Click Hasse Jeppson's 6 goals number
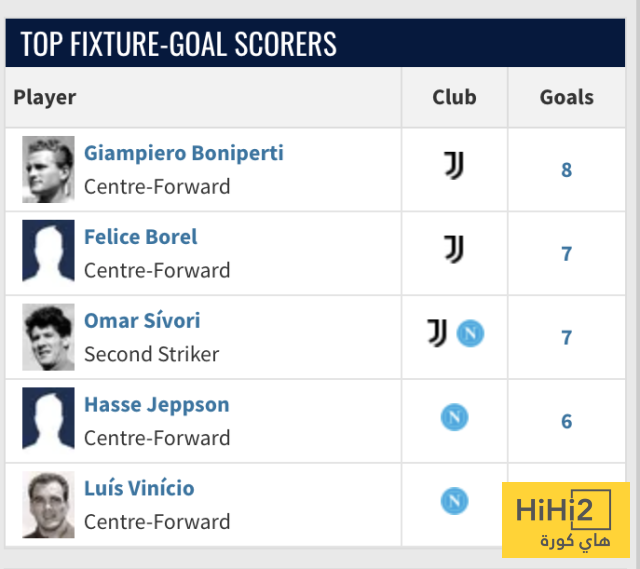The image size is (640, 569). click(x=566, y=422)
